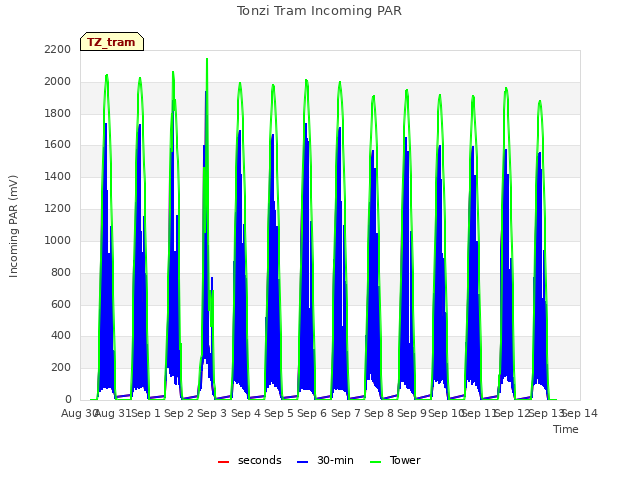Click the Time axis label
Image resolution: width=640 pixels, height=480 pixels.
click(x=566, y=429)
